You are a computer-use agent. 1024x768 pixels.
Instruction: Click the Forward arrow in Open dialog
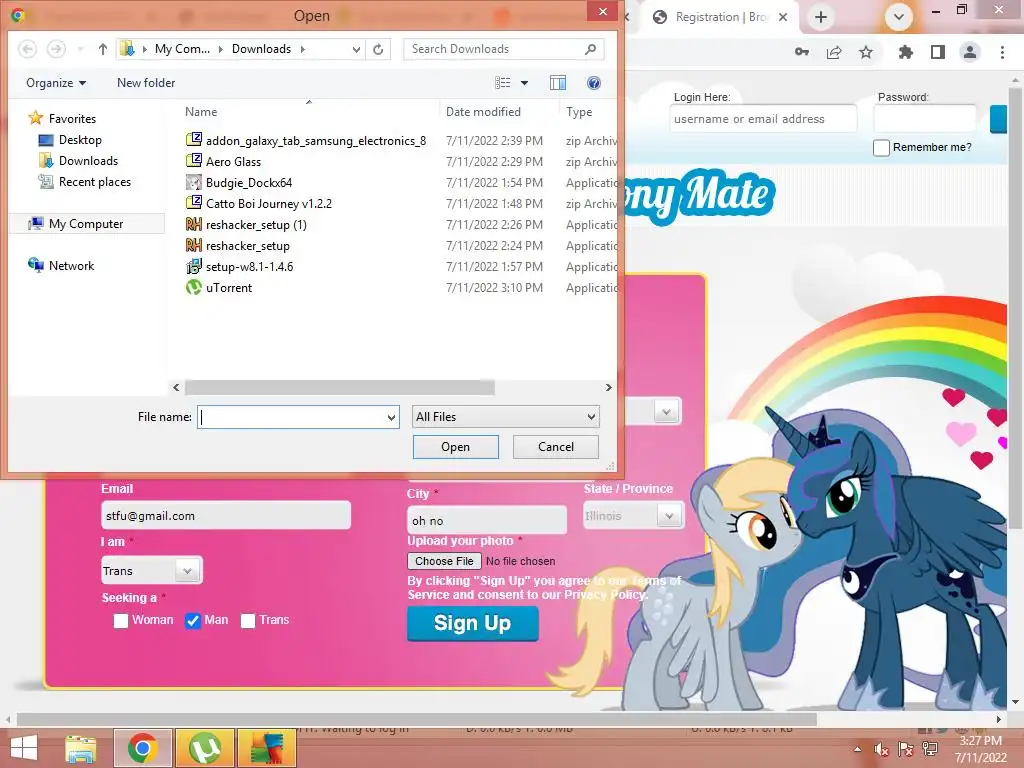(56, 49)
